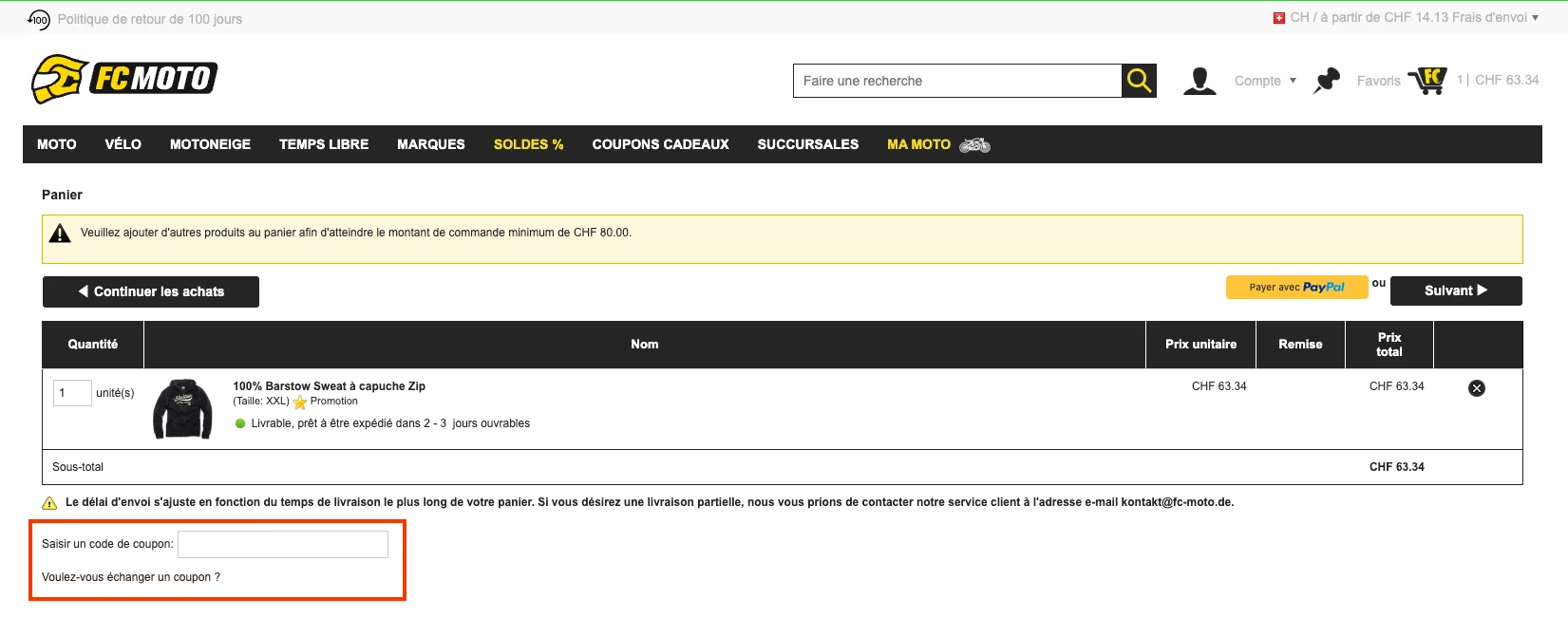This screenshot has height=618, width=1568.
Task: Click the Taille: XXL text
Action: 261,402
